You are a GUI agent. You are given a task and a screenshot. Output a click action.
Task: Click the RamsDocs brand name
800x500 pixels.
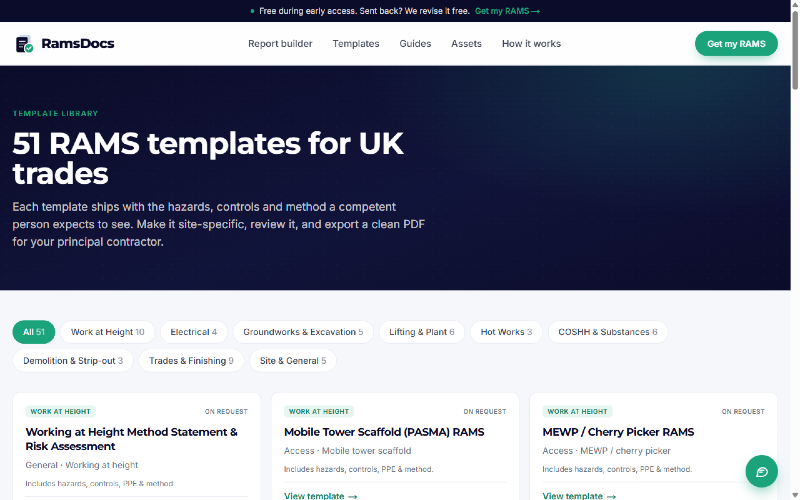tap(78, 44)
